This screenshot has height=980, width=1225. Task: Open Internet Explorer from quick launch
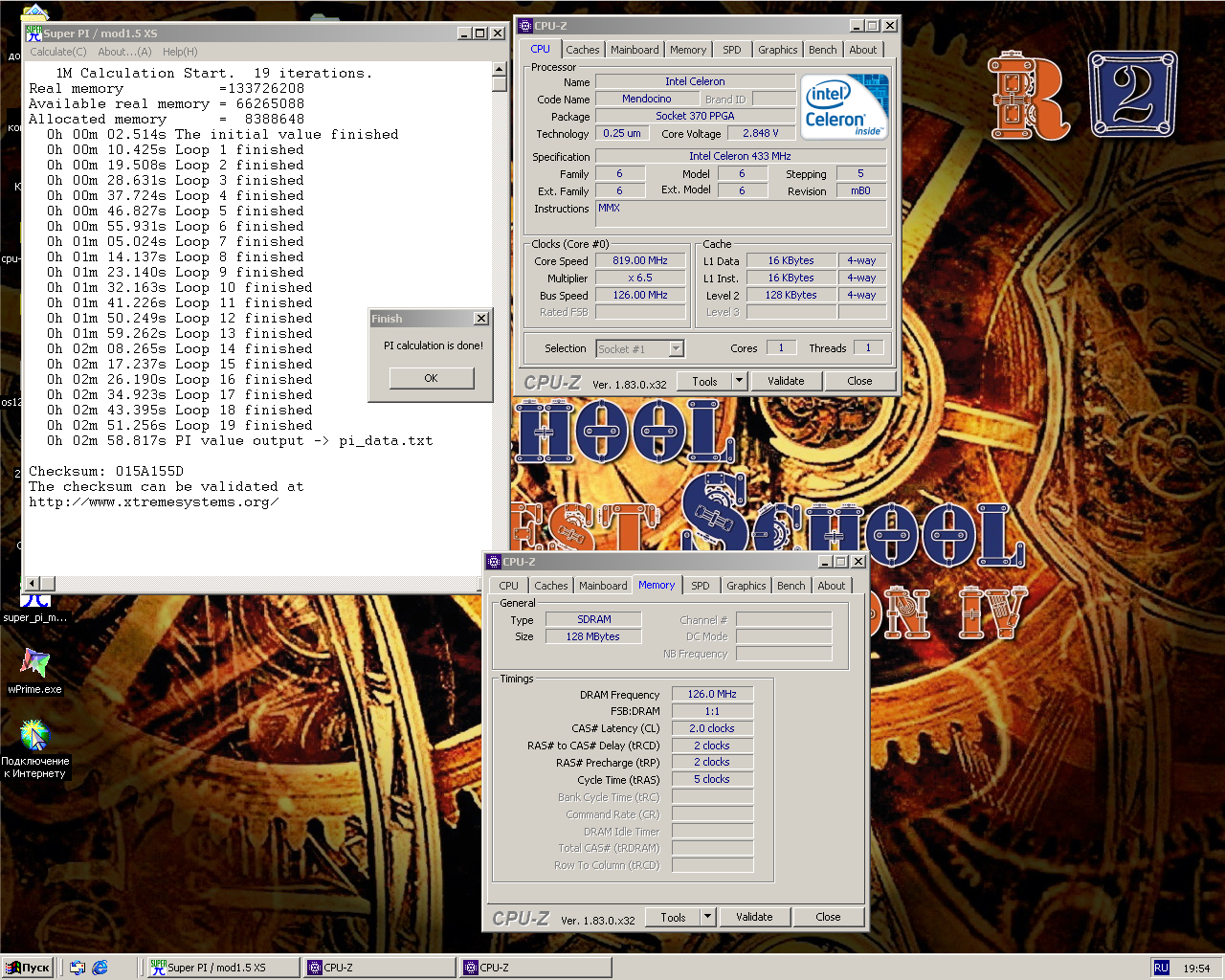[x=100, y=968]
